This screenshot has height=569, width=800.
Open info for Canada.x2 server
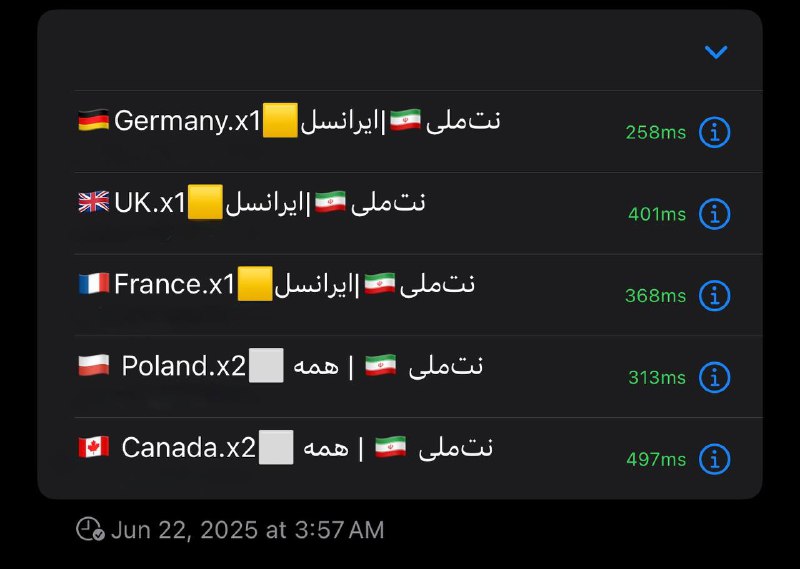click(x=714, y=459)
